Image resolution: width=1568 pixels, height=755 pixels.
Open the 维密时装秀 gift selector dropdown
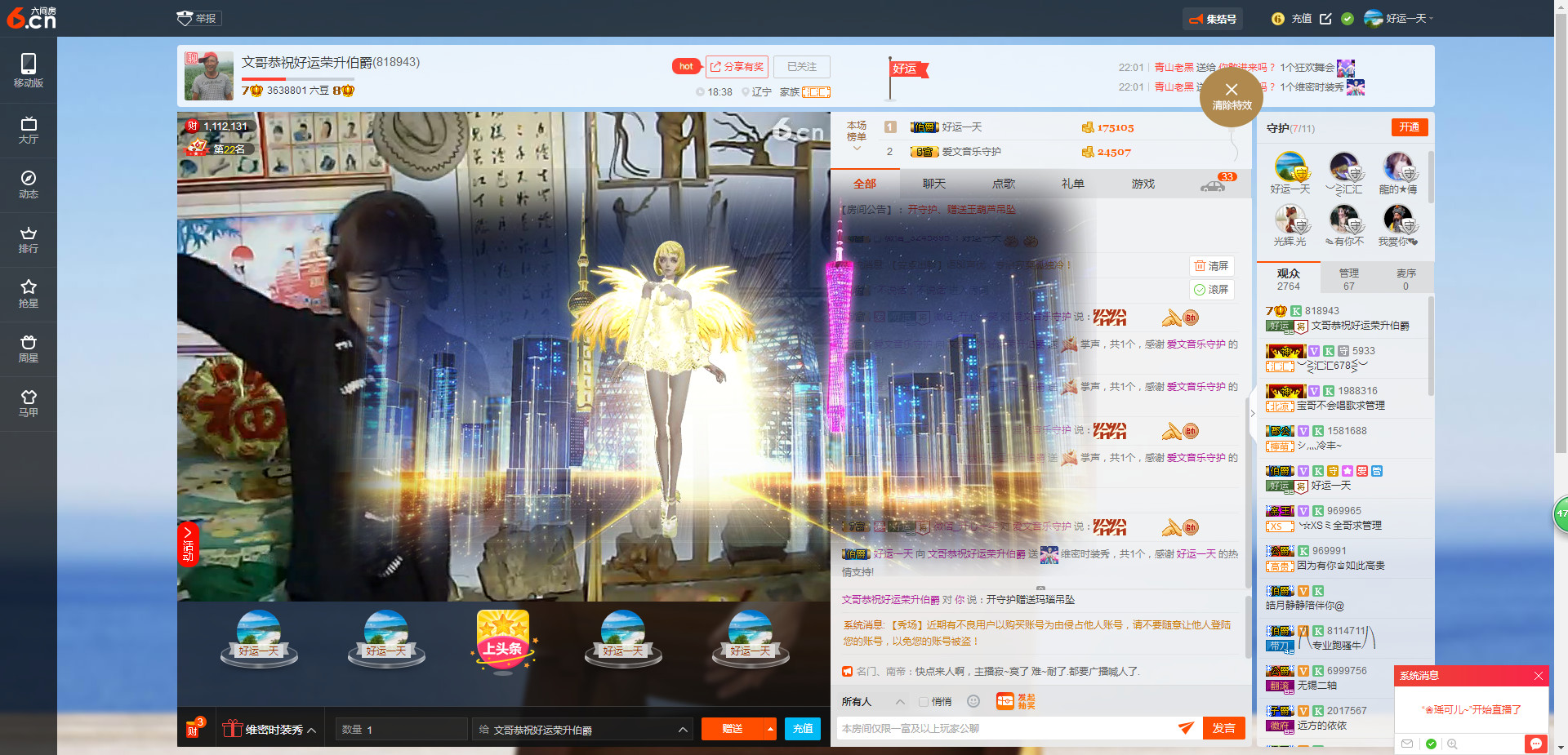(x=269, y=729)
